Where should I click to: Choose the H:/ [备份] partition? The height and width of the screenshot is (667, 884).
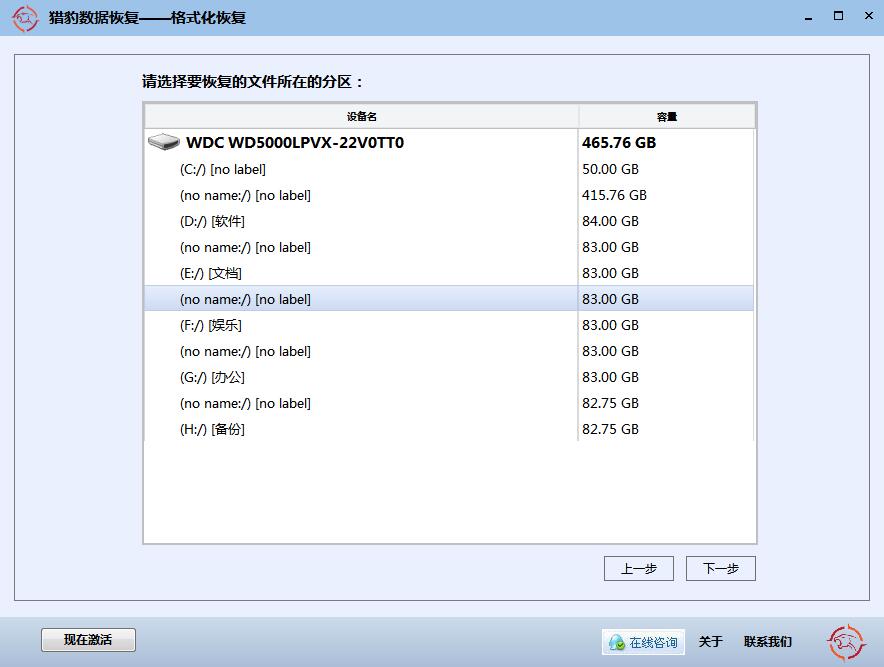click(212, 430)
